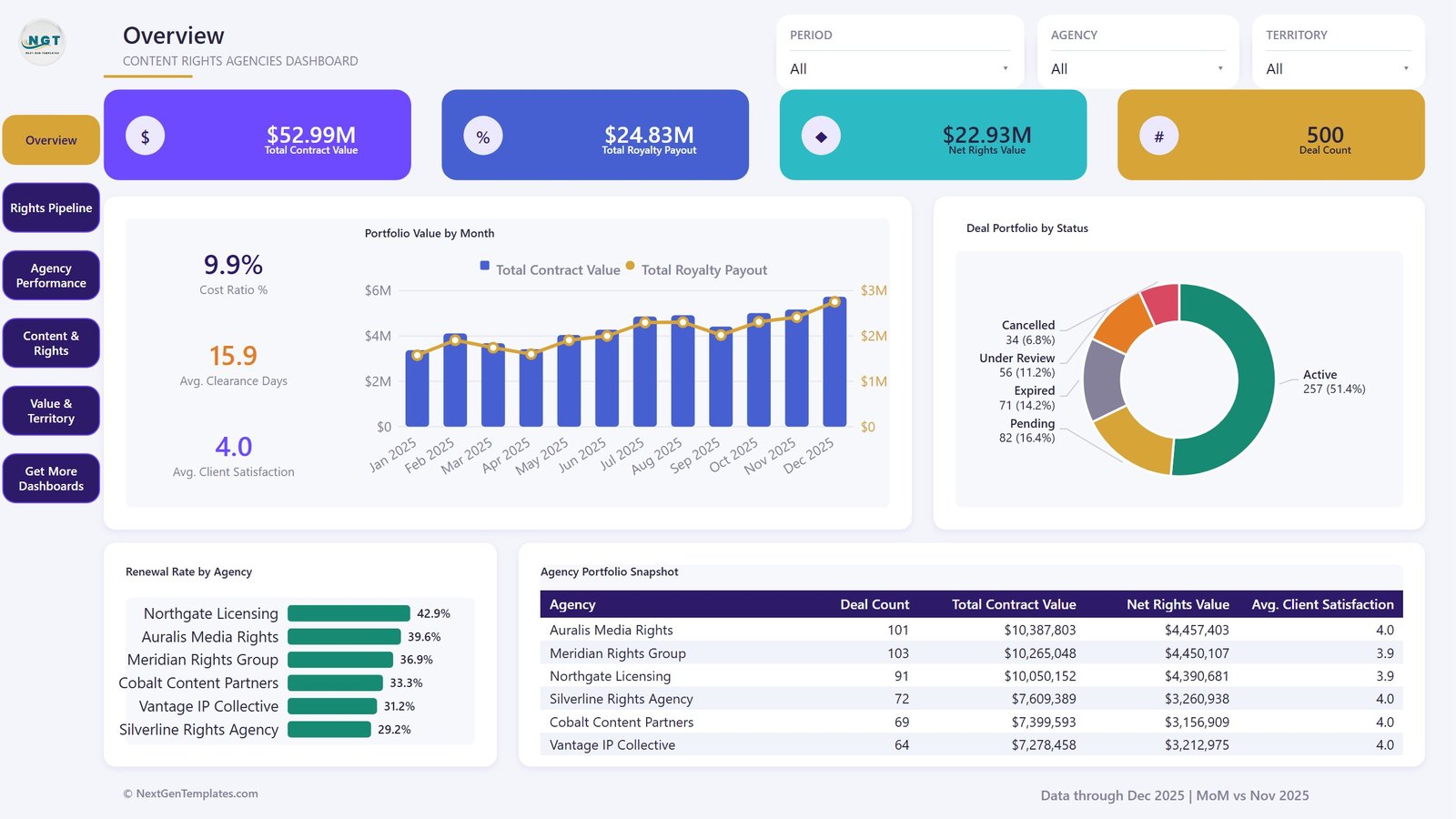1456x819 pixels.
Task: Click the $52.99M Total Contract Value figure
Action: pyautogui.click(x=311, y=135)
